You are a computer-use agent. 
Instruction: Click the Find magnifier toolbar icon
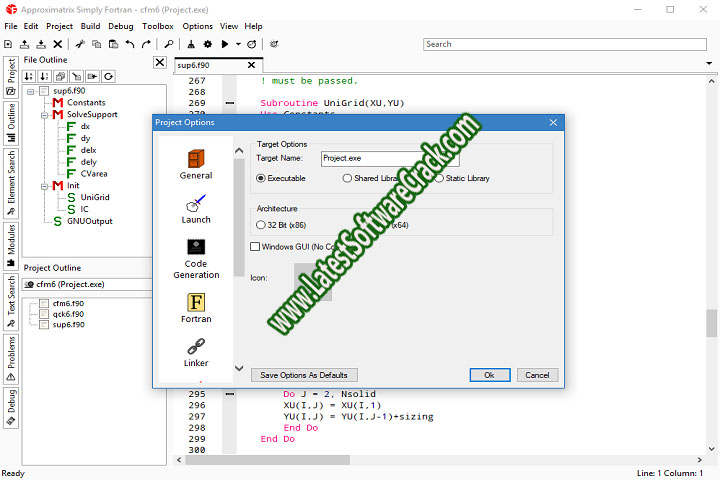(x=169, y=44)
